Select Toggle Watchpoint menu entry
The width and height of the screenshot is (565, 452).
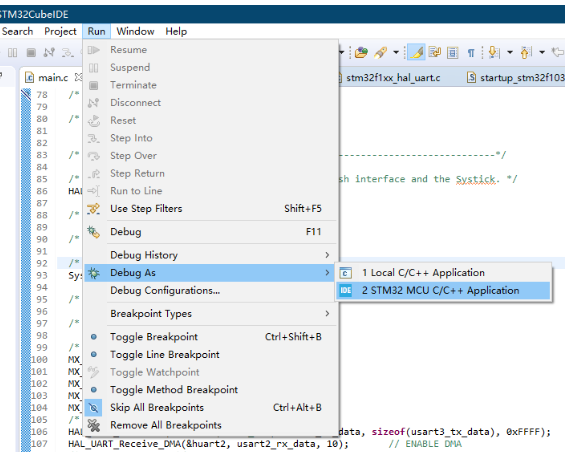coord(210,372)
